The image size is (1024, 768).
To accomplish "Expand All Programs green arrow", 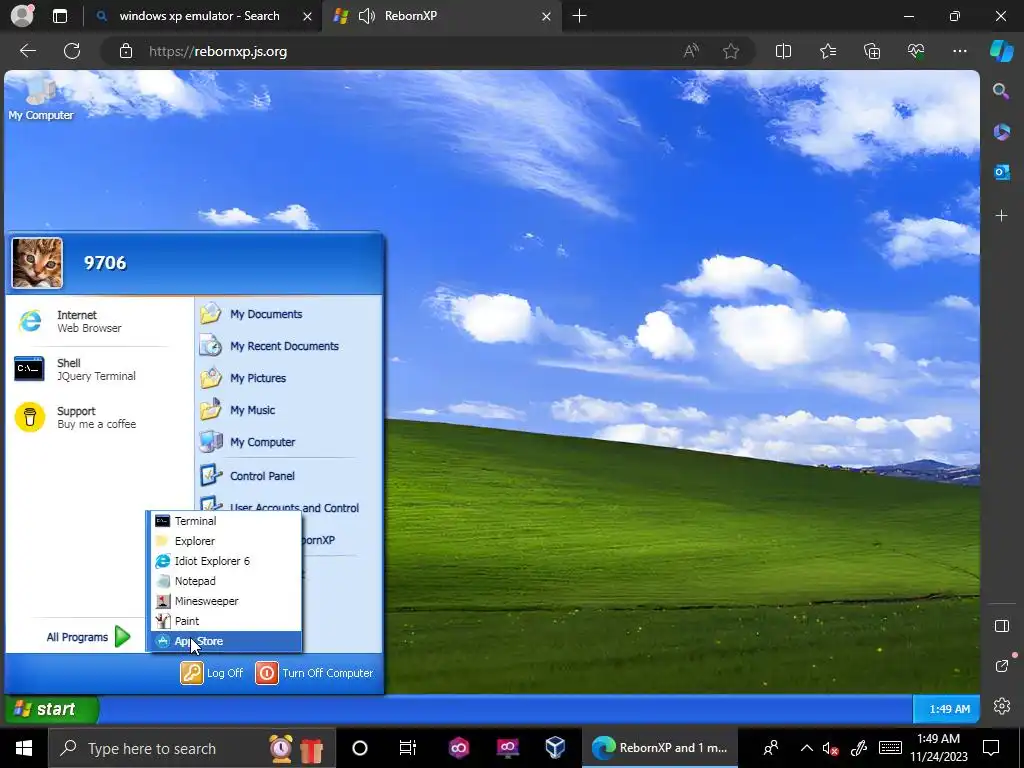I will click(122, 637).
